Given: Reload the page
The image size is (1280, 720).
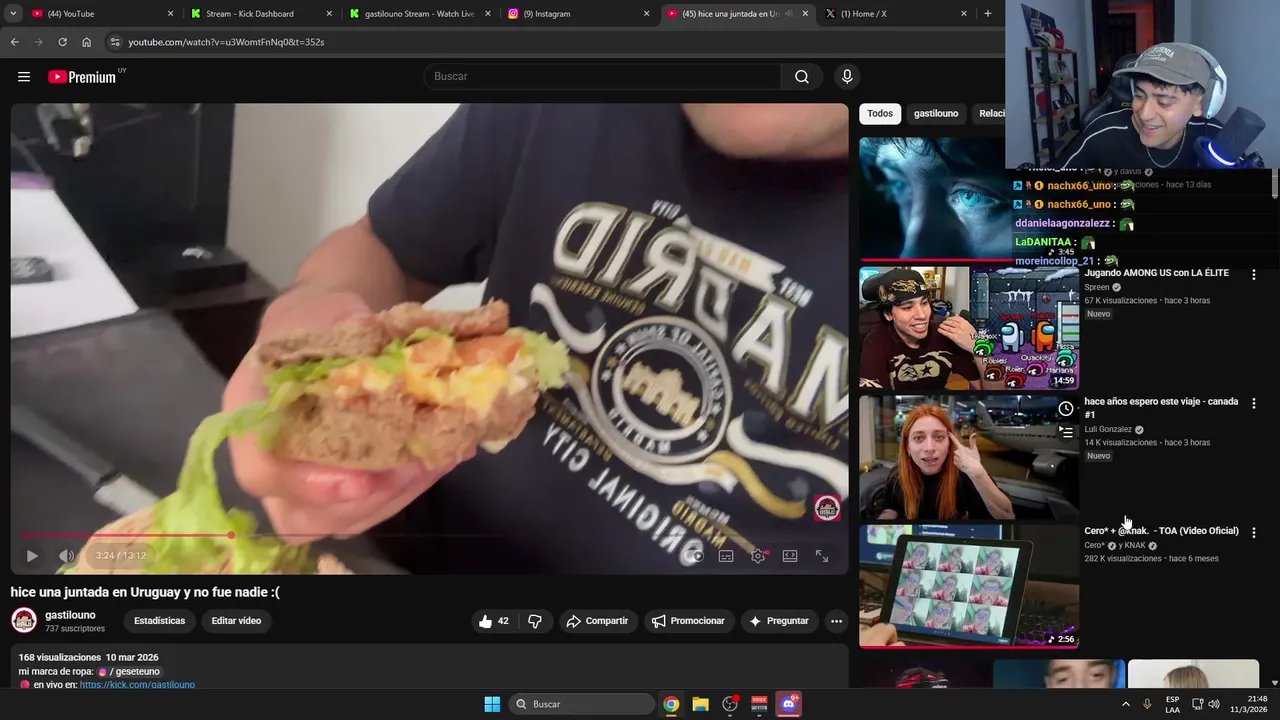Looking at the screenshot, I should coord(62,42).
